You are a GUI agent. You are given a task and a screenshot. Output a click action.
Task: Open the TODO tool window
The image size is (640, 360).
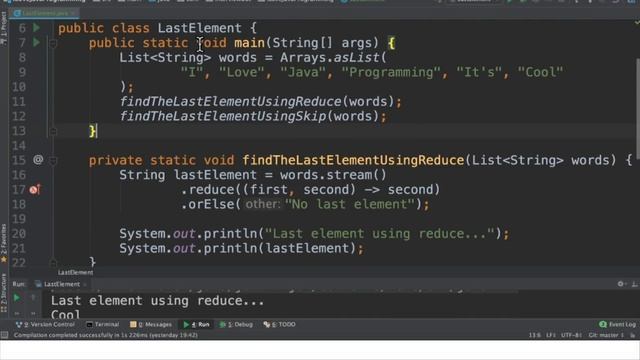click(x=280, y=324)
